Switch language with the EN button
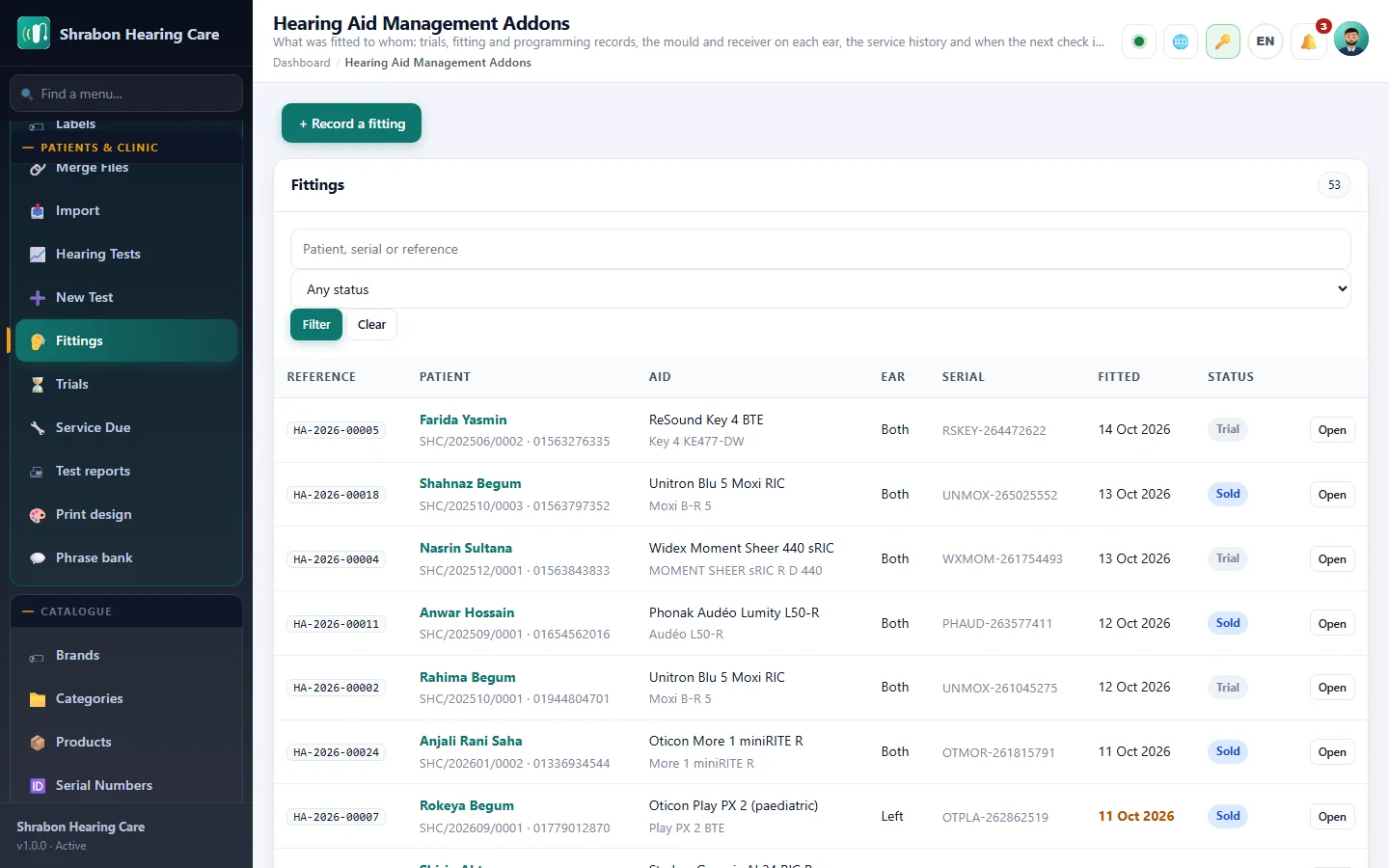The width and height of the screenshot is (1389, 868). [1266, 41]
